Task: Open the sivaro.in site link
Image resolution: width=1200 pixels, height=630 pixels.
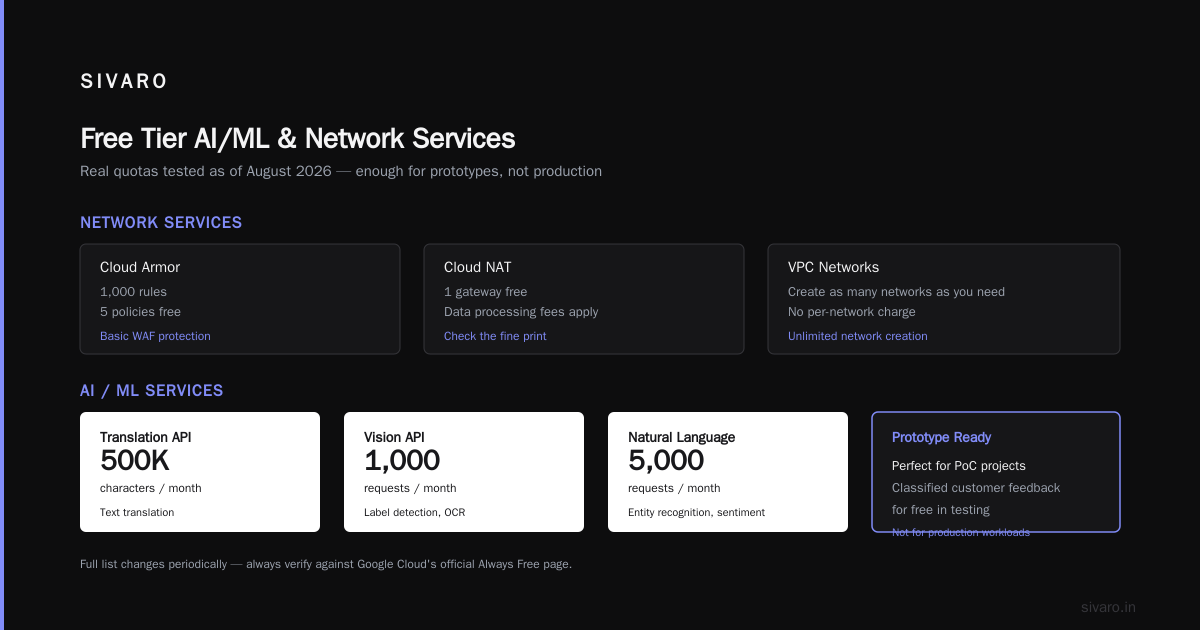Action: (x=1109, y=607)
